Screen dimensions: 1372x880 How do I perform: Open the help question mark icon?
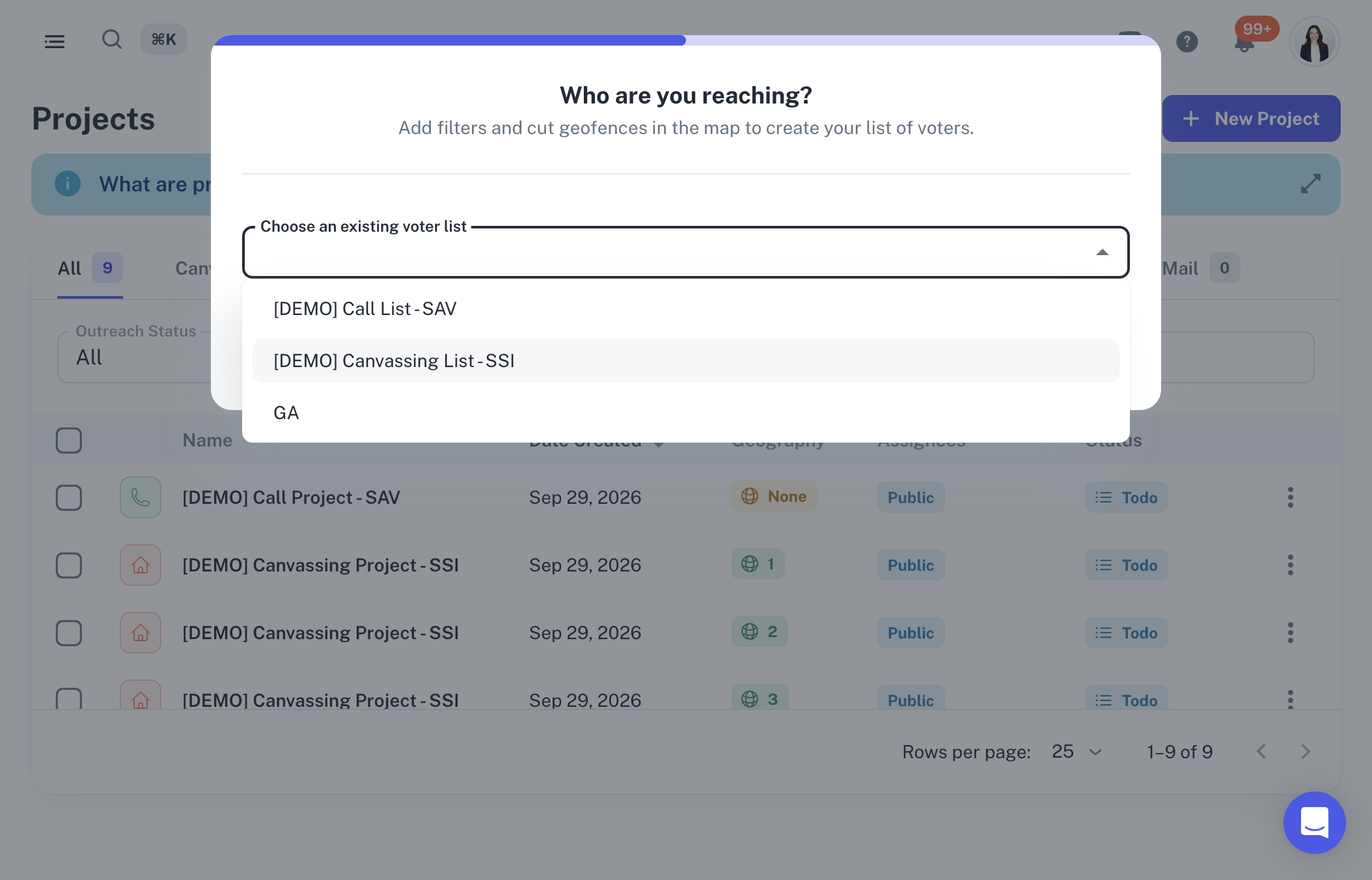tap(1187, 42)
